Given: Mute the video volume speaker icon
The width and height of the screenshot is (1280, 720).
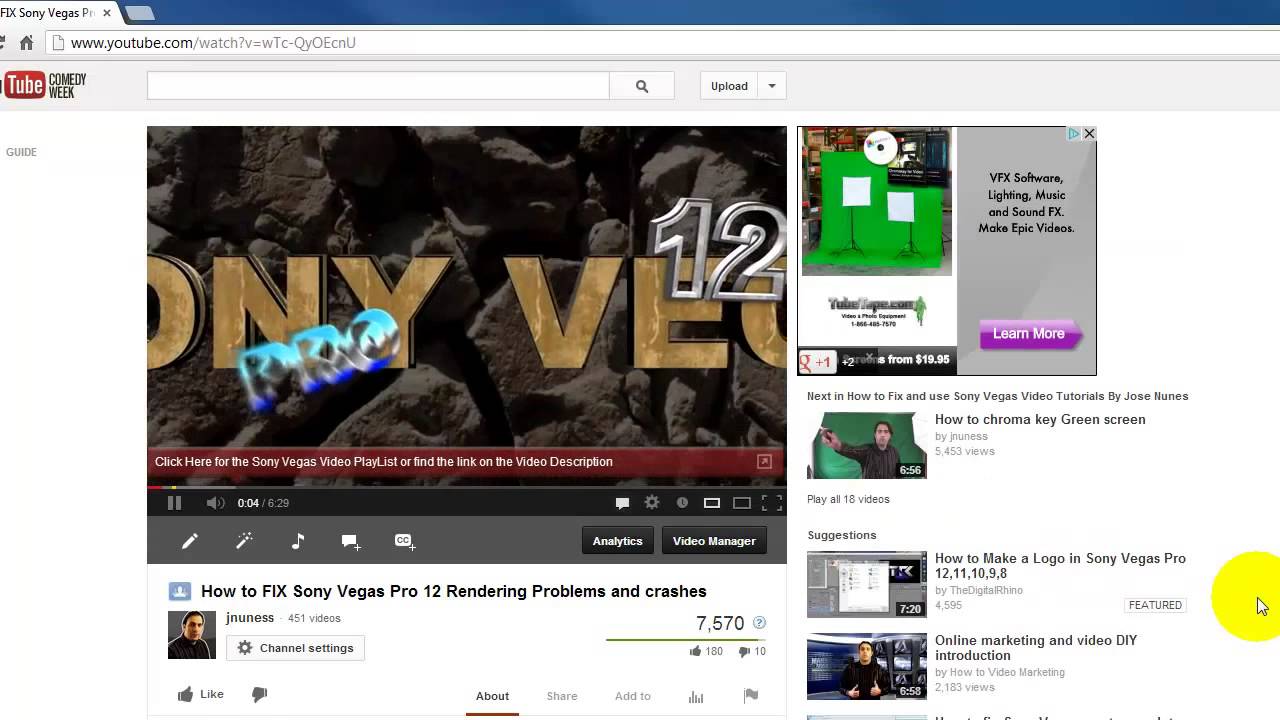Looking at the screenshot, I should click(215, 503).
